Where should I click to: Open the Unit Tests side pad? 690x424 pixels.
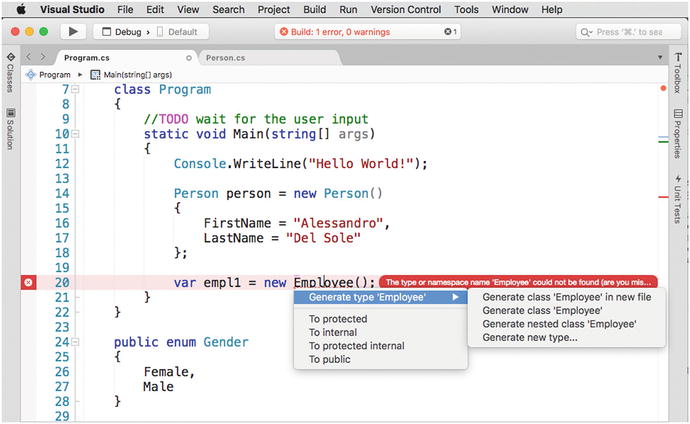(677, 200)
